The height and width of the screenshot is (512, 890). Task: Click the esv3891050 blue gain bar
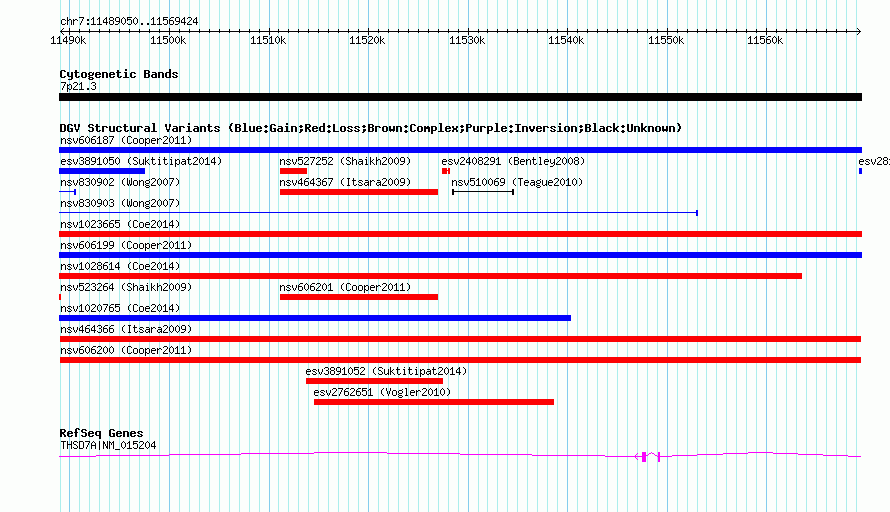(102, 171)
